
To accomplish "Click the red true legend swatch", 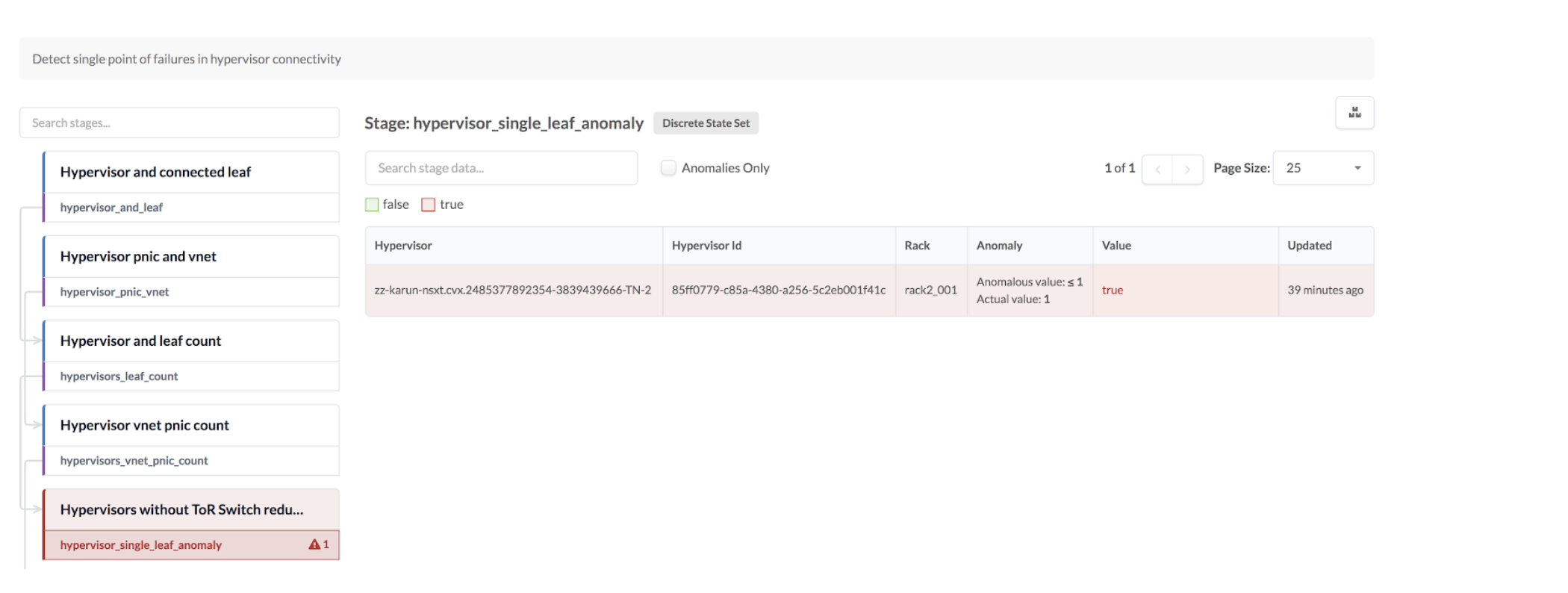I will [429, 205].
